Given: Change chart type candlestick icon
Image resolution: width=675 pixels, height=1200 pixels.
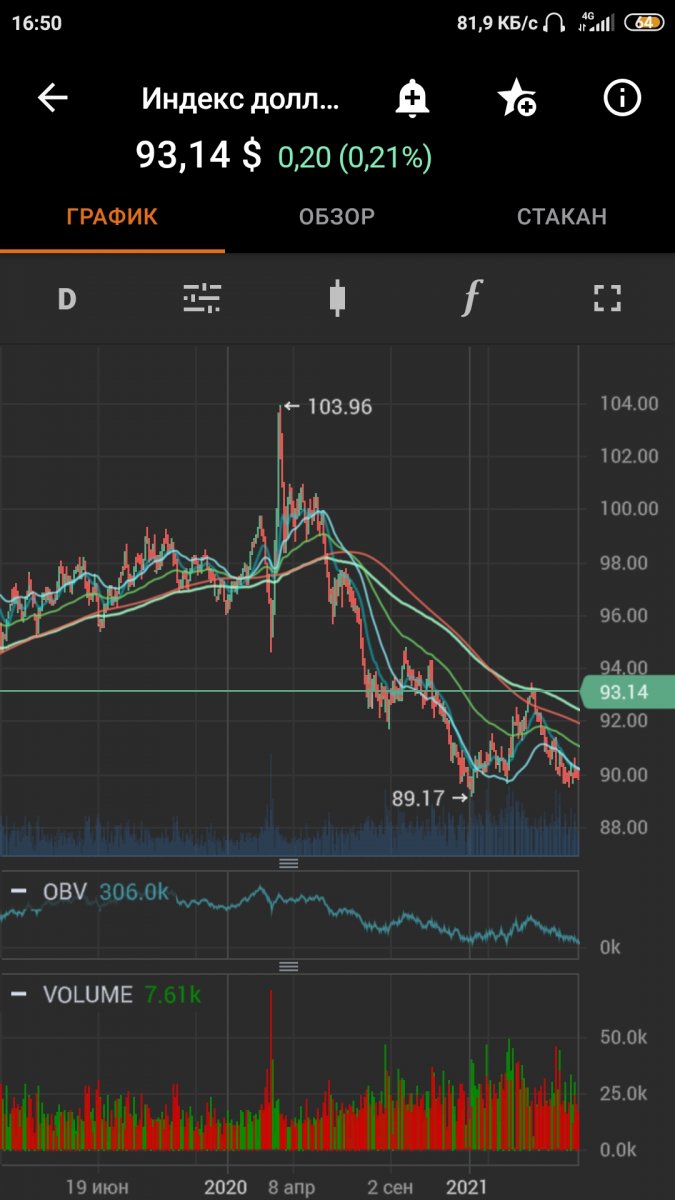Looking at the screenshot, I should pos(337,298).
